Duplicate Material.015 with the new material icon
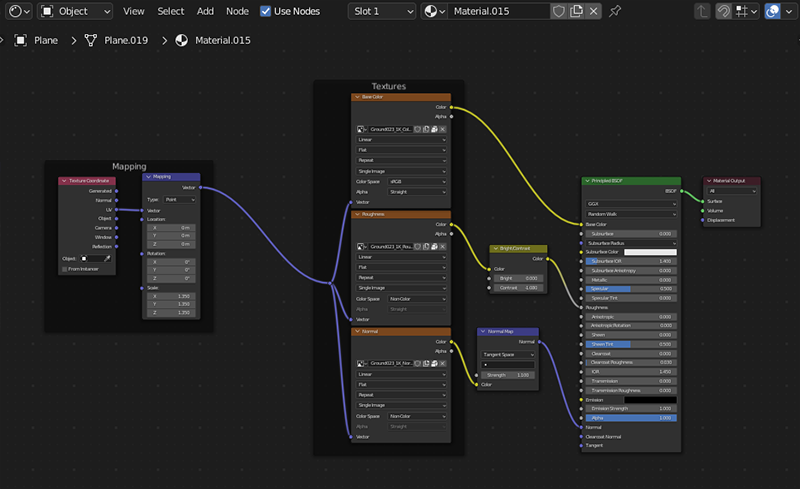Viewport: 800px width, 489px height. pos(577,11)
